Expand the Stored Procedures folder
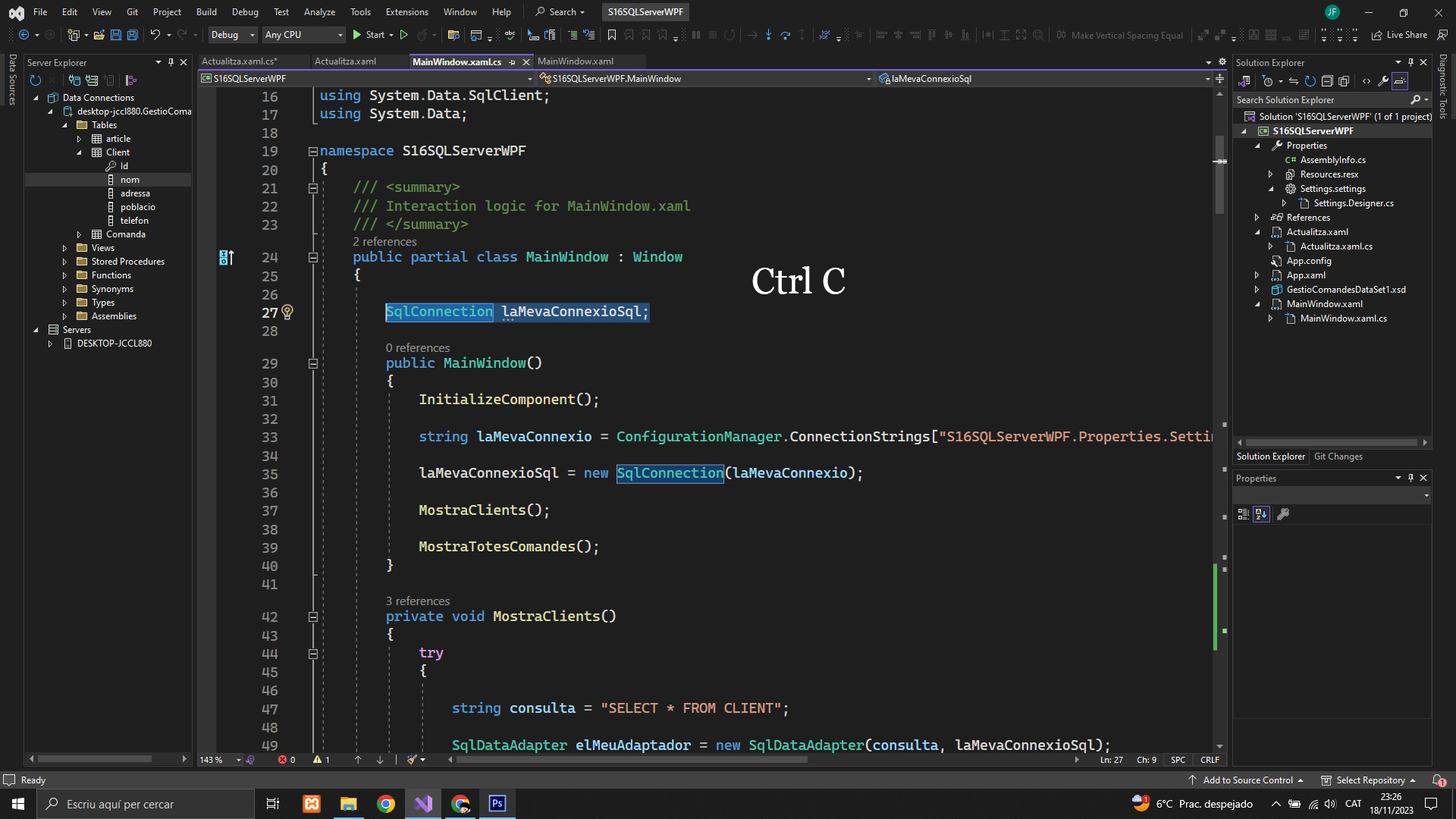The height and width of the screenshot is (819, 1456). coord(64,262)
